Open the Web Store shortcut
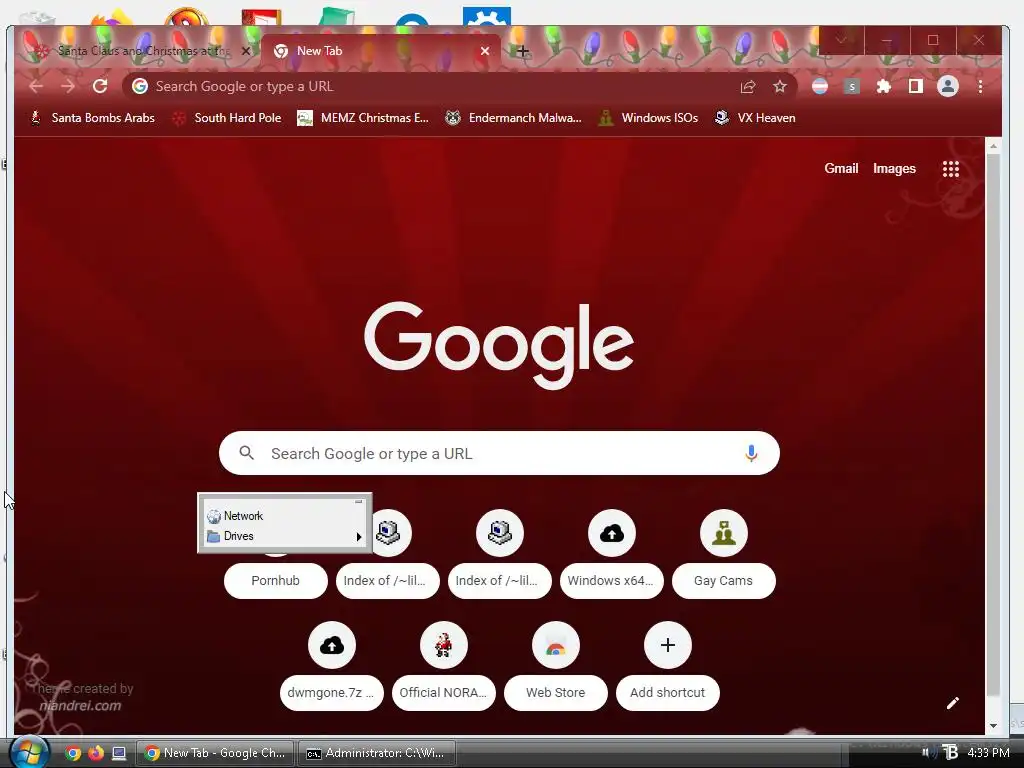1024x768 pixels. click(x=556, y=667)
